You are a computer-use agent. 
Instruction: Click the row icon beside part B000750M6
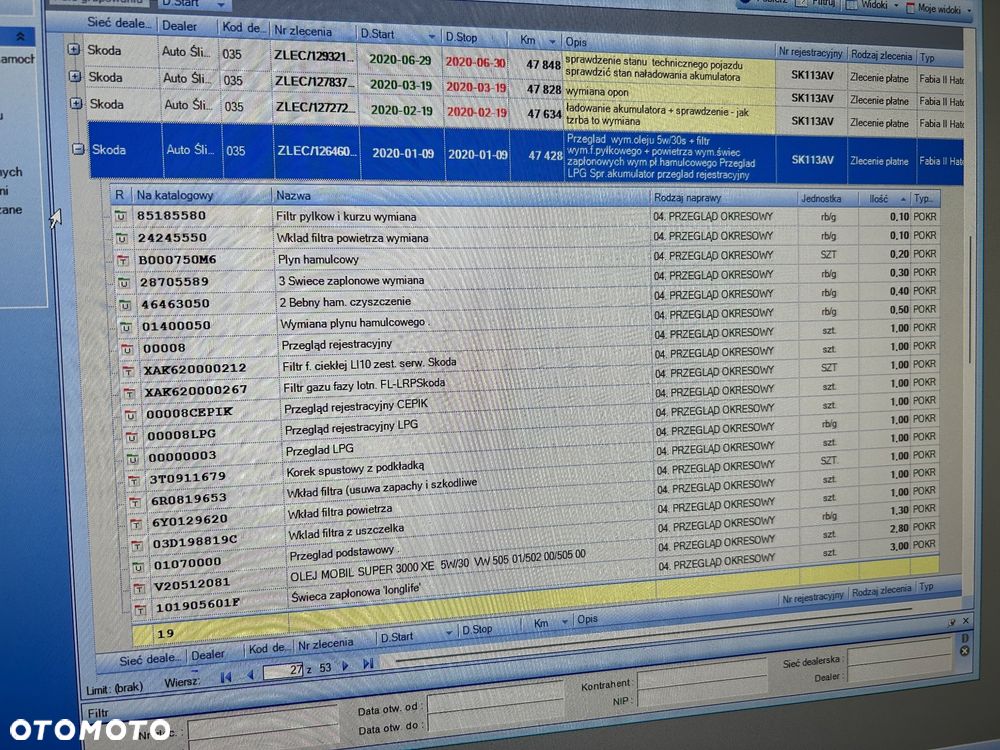[122, 260]
